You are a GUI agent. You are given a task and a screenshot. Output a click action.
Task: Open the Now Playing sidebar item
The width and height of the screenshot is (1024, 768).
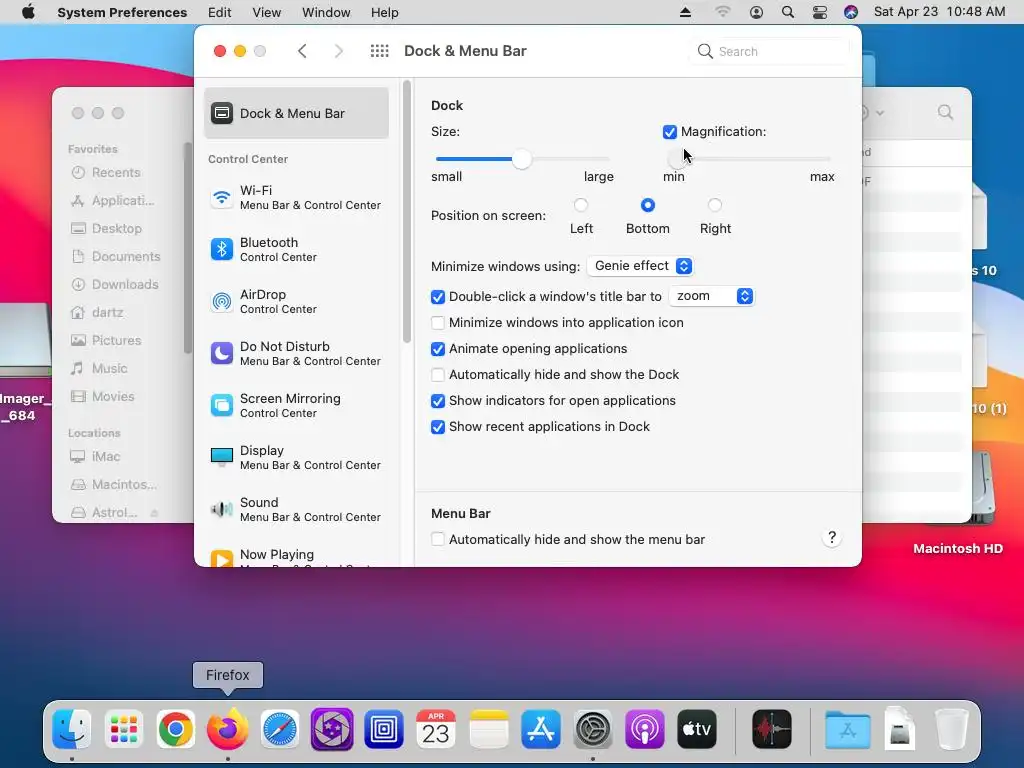click(296, 556)
